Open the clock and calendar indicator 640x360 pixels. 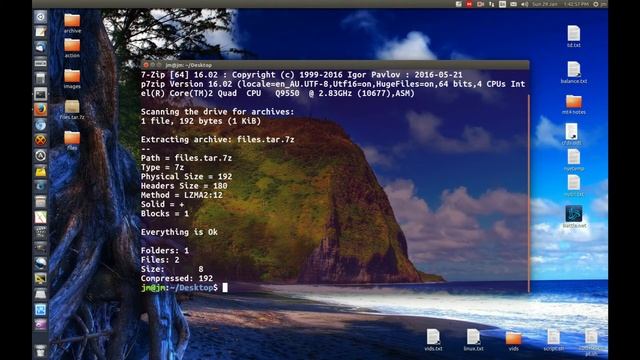pos(560,4)
